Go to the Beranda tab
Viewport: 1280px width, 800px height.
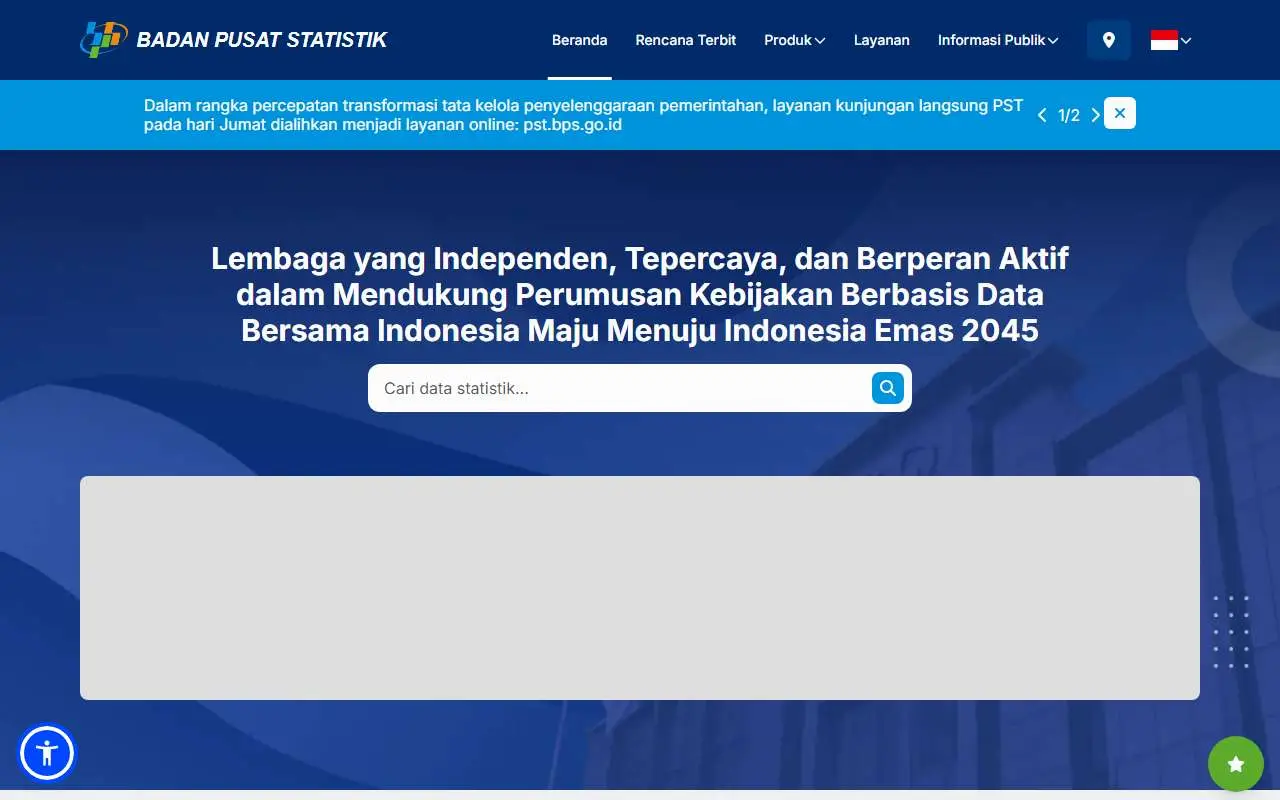[579, 40]
